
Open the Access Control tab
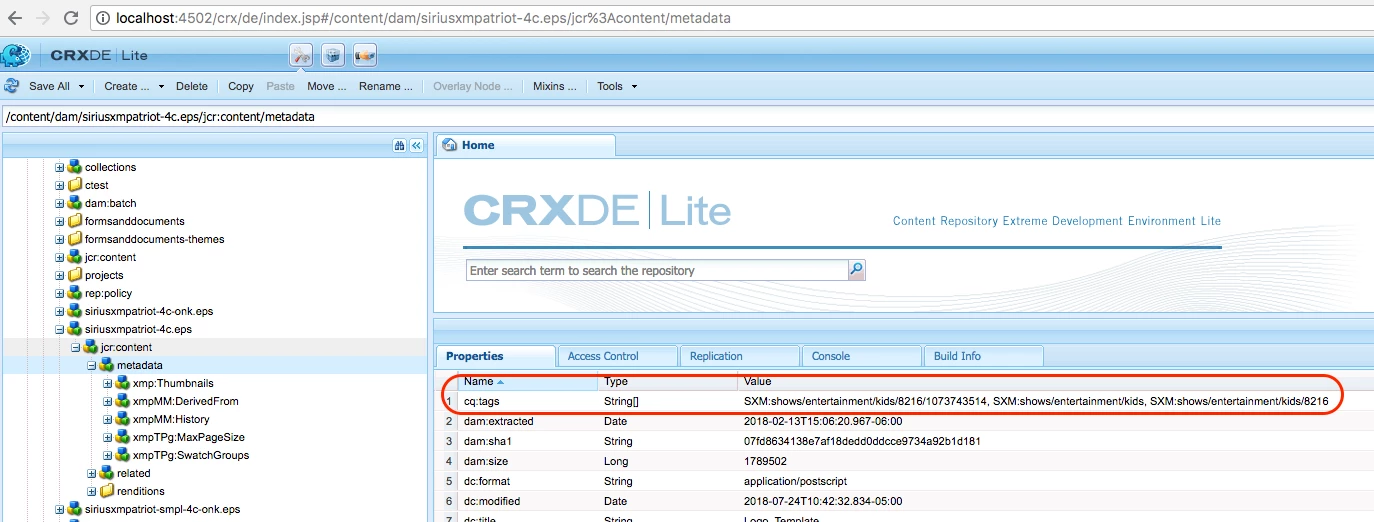click(x=617, y=356)
